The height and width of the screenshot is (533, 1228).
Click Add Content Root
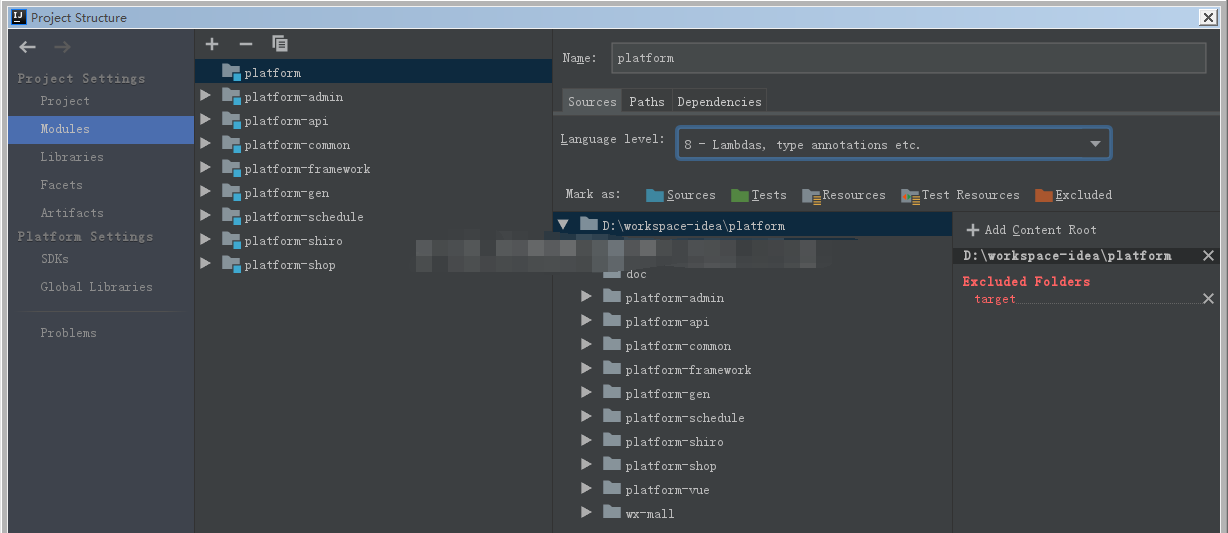coord(1031,230)
